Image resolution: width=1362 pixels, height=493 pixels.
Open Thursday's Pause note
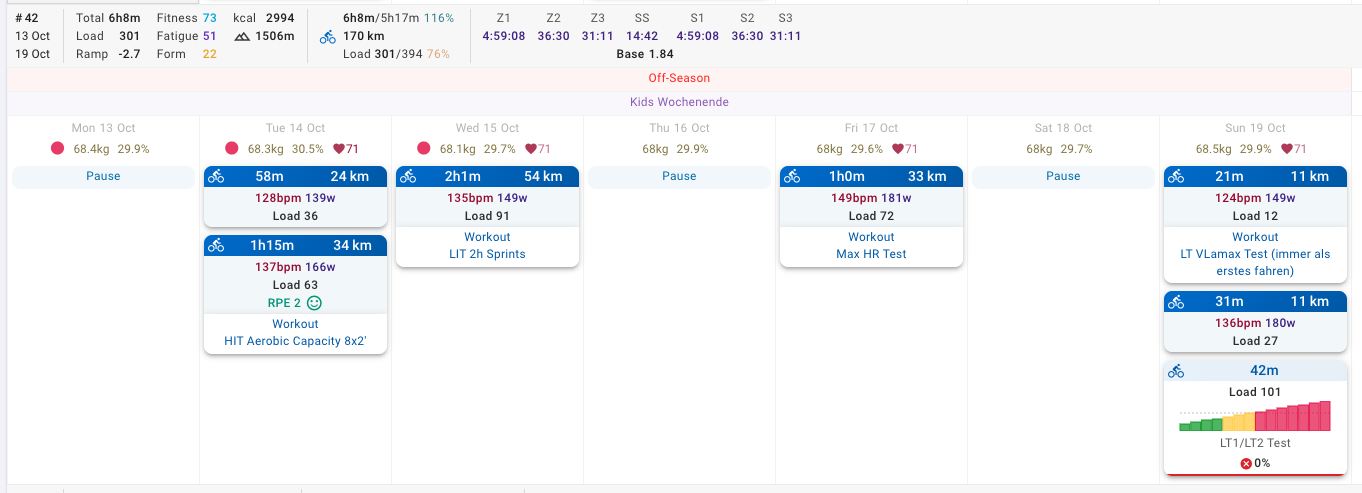pos(679,176)
